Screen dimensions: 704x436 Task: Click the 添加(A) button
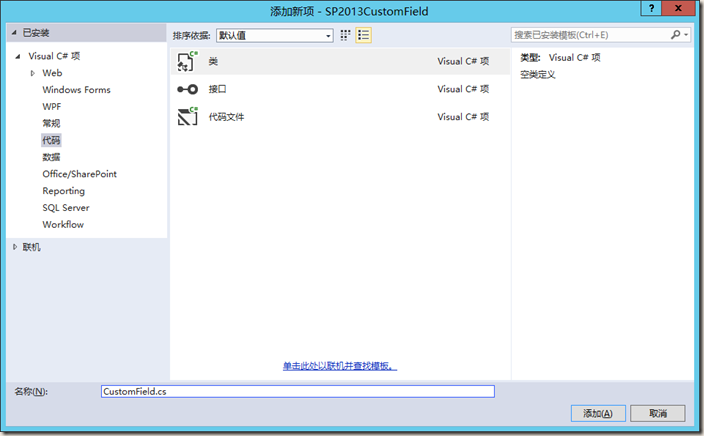598,413
